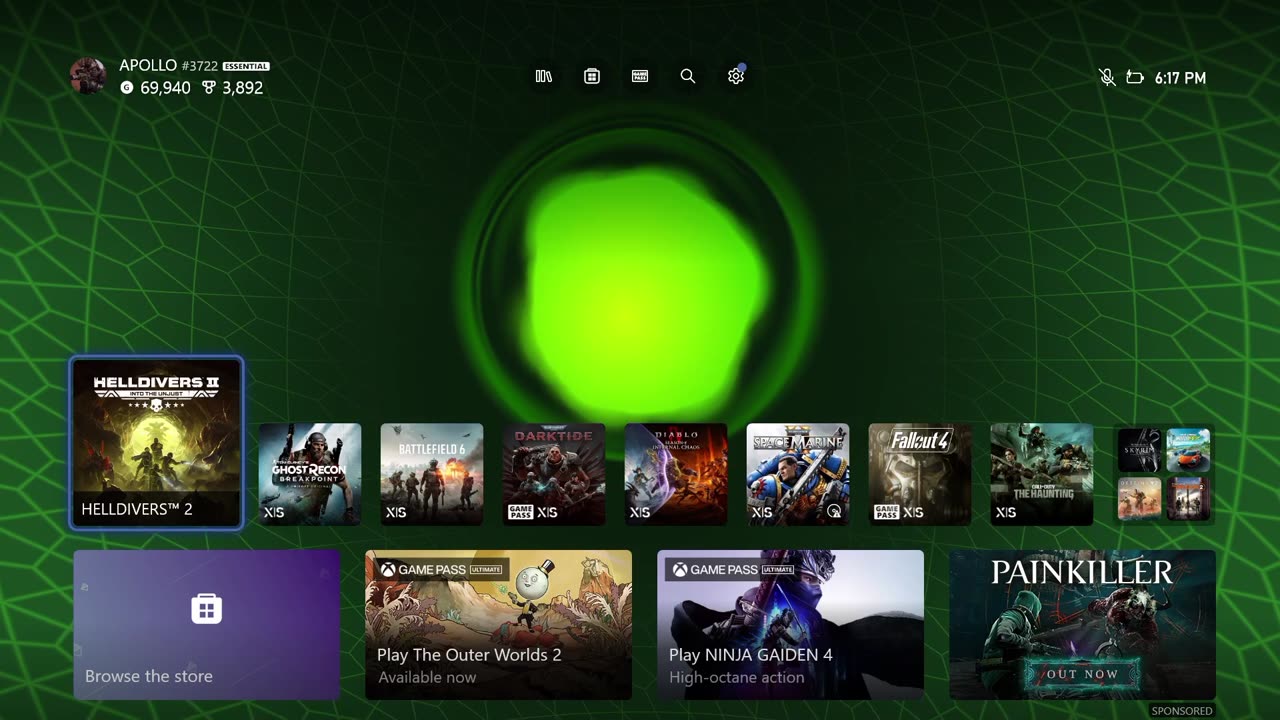Click the store bag icon in Browse card

point(207,608)
